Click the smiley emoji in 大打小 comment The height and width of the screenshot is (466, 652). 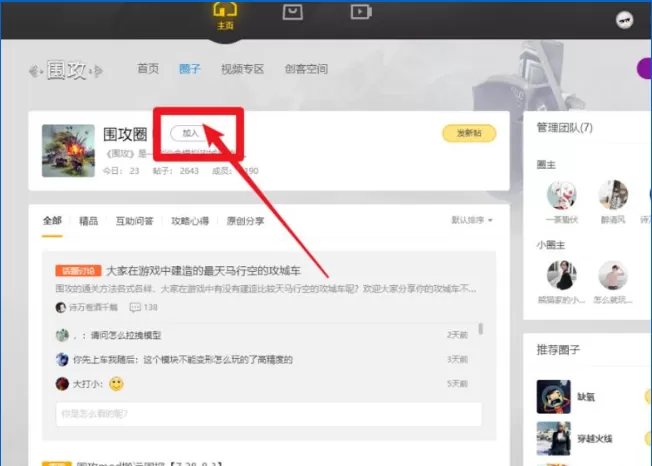coord(116,384)
